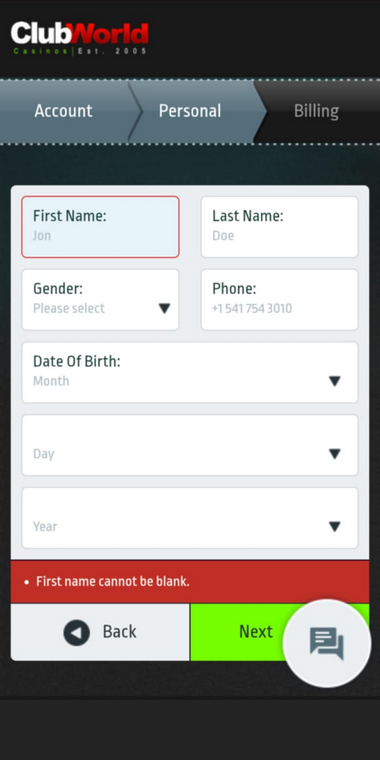Click the Back button label

point(120,632)
